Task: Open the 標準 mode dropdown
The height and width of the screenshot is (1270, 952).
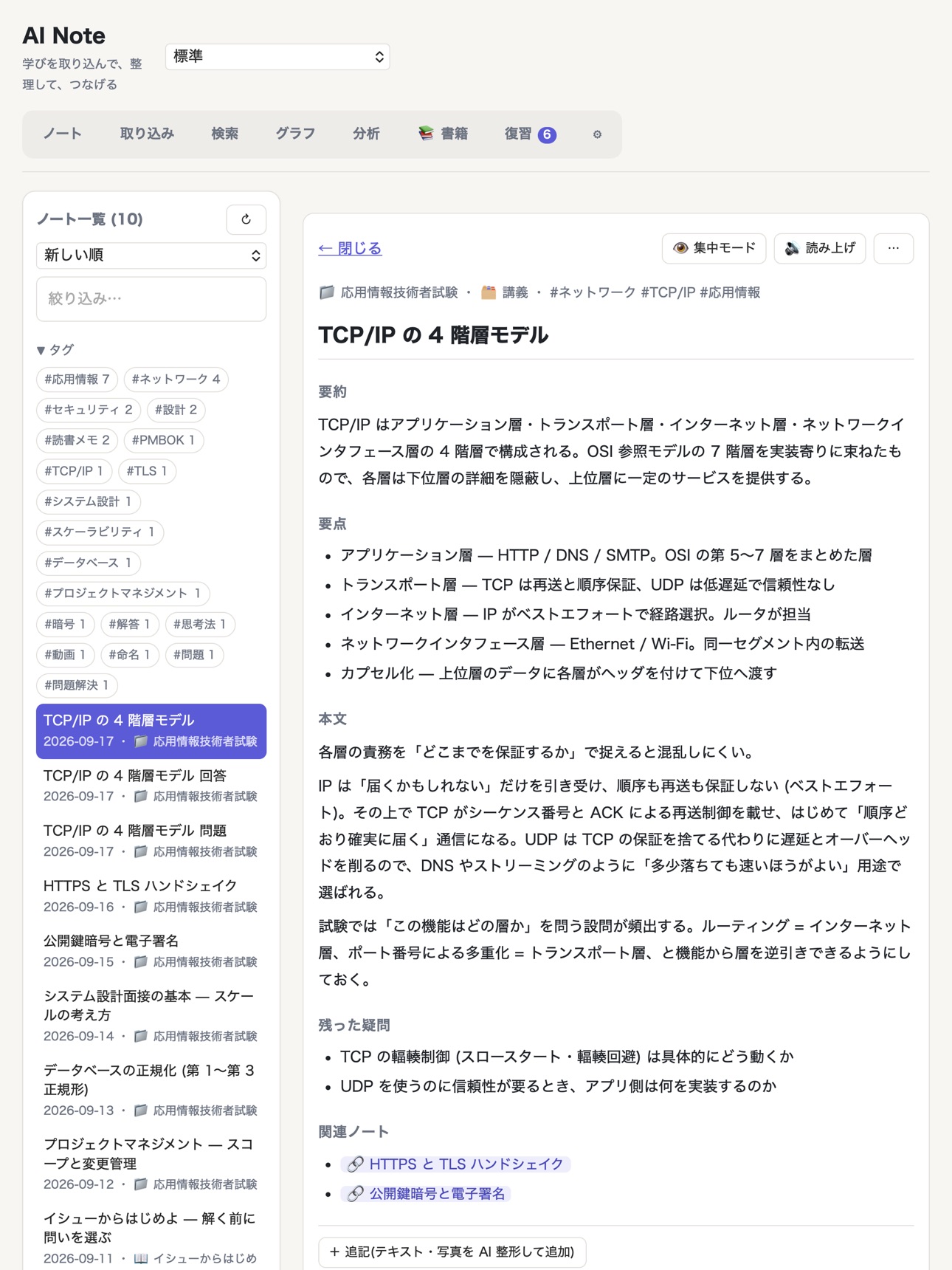Action: pyautogui.click(x=277, y=57)
